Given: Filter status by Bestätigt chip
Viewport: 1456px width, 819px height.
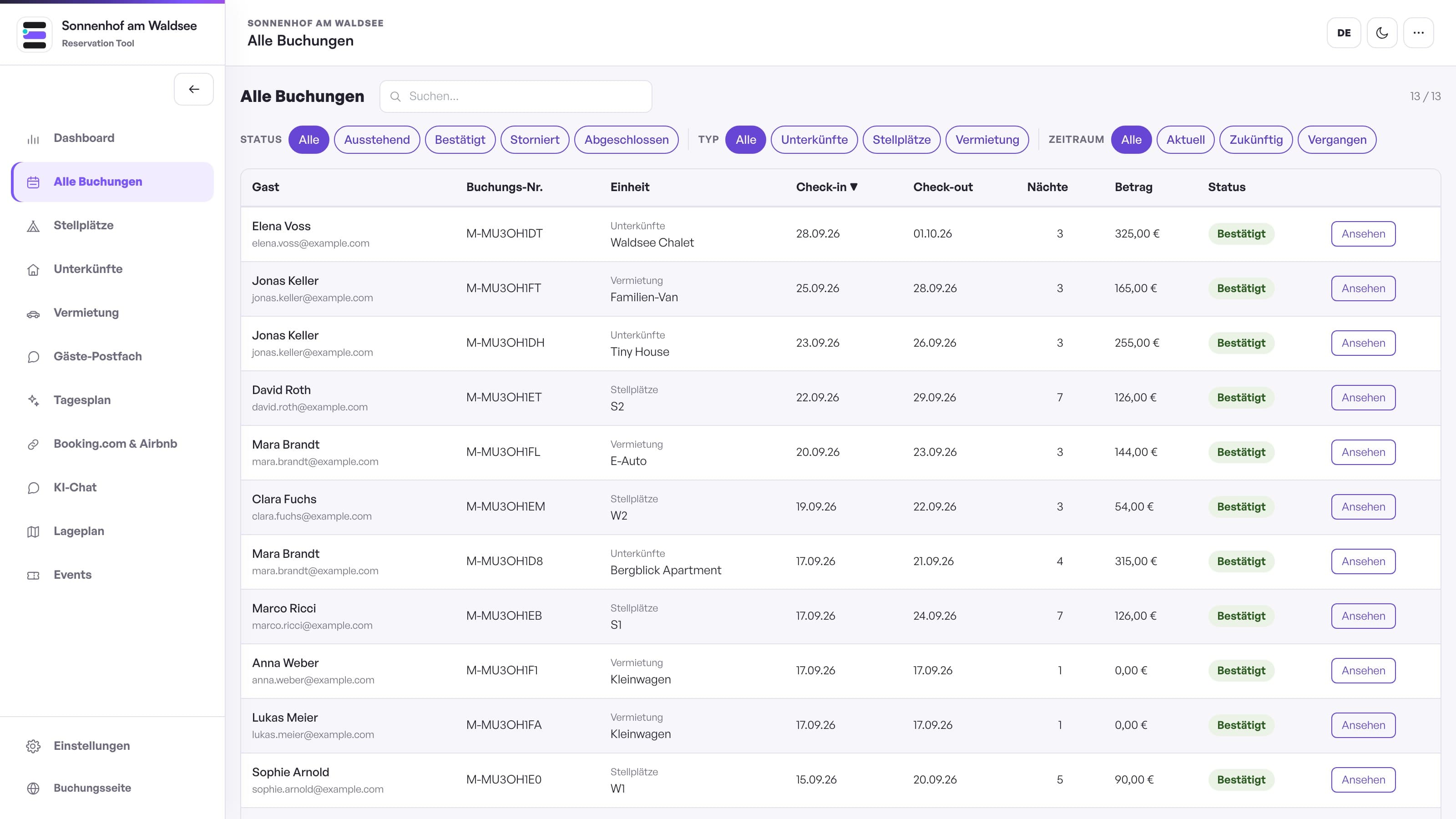Looking at the screenshot, I should [x=460, y=140].
